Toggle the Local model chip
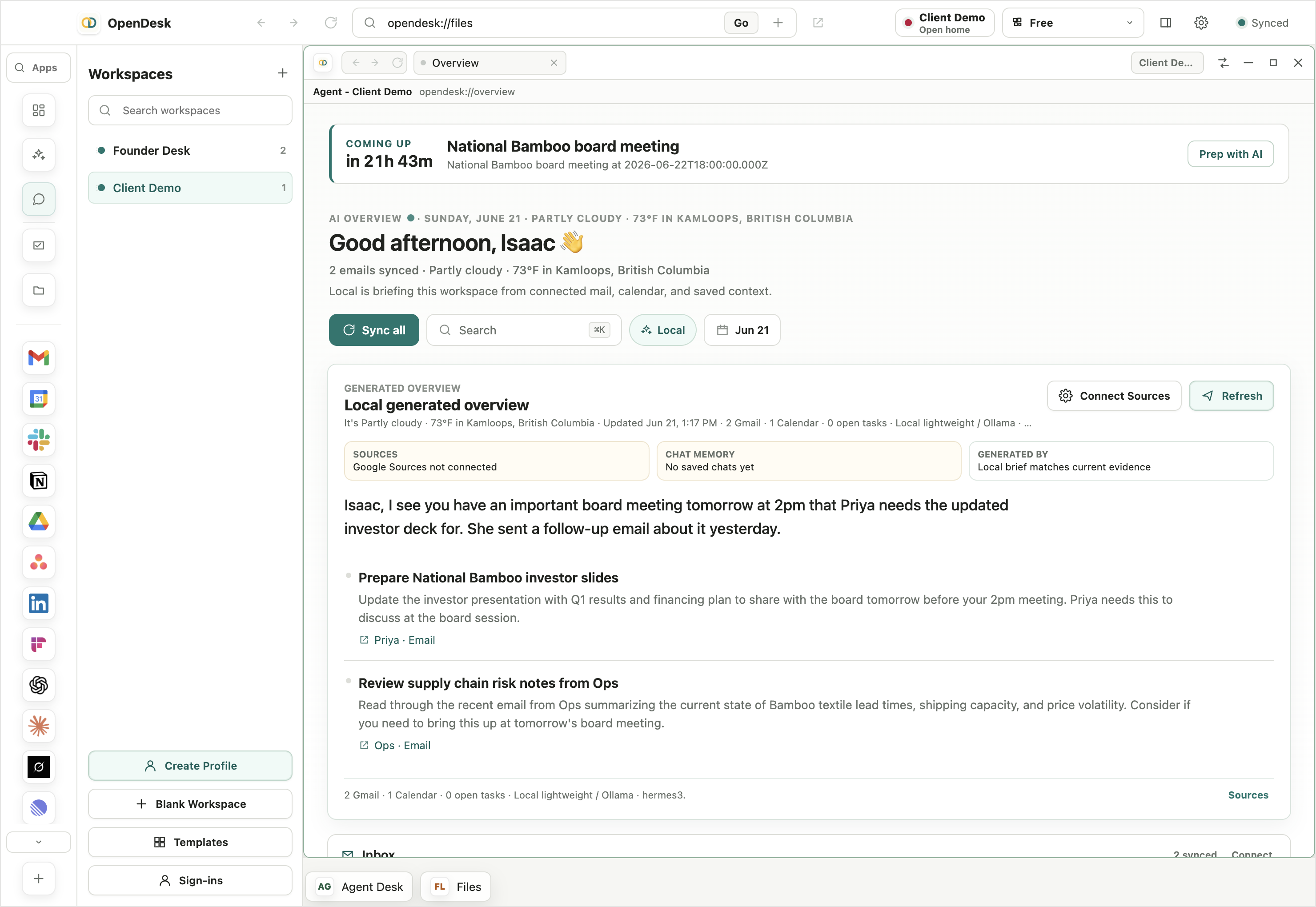This screenshot has height=907, width=1316. (662, 330)
